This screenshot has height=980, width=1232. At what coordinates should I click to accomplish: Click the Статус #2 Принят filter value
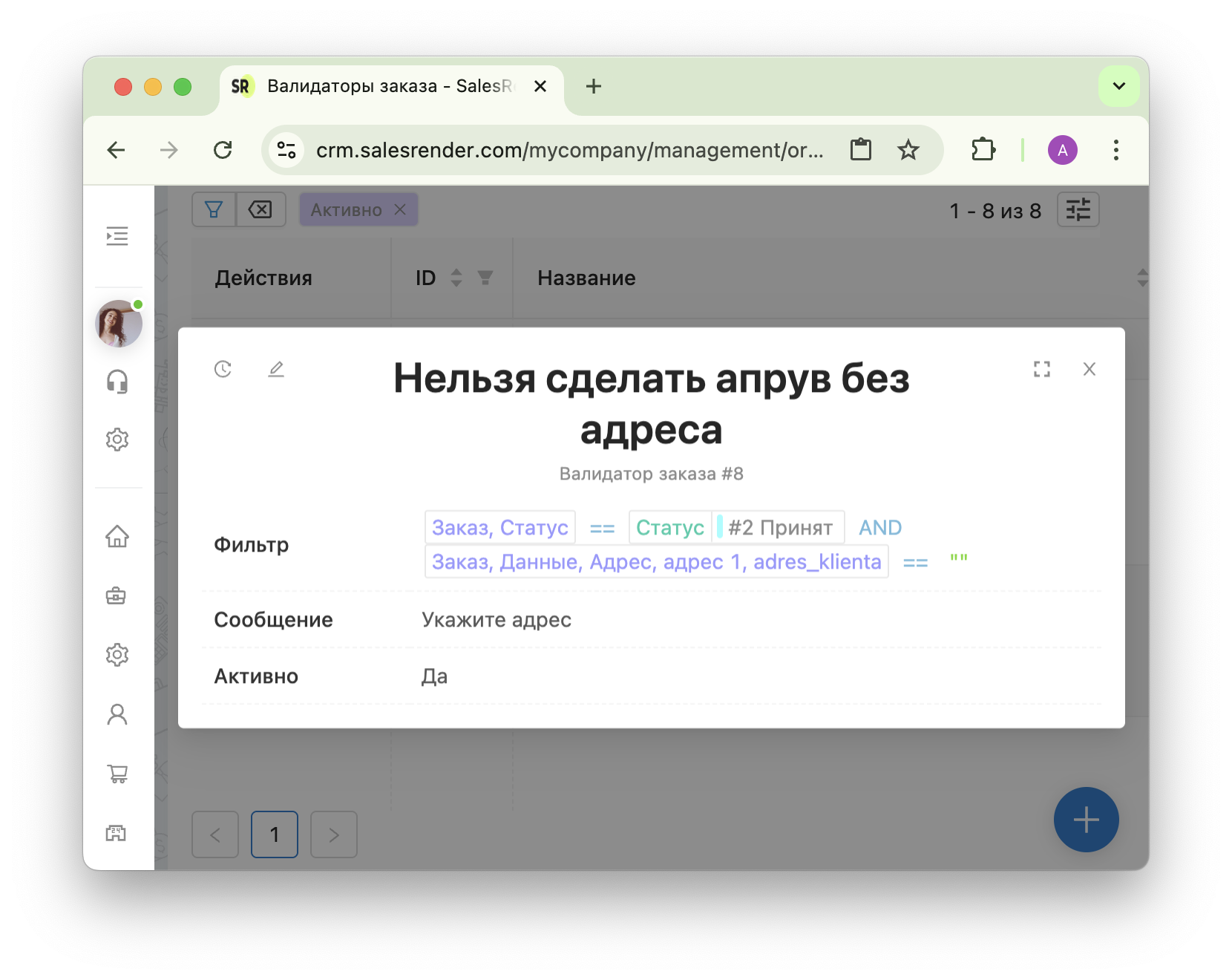(736, 527)
